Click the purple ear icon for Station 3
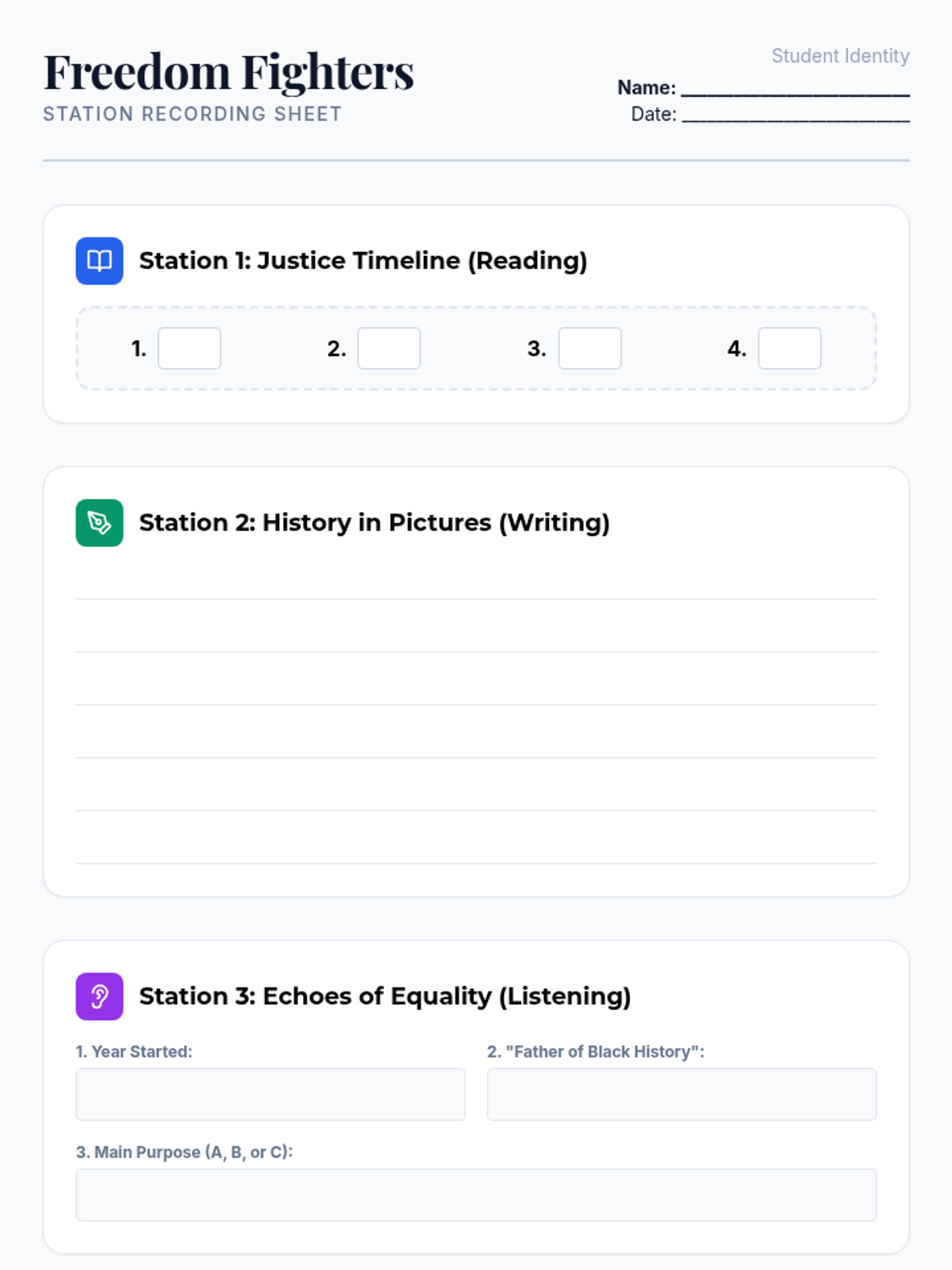Screen dimensions: 952x1270 (99, 996)
